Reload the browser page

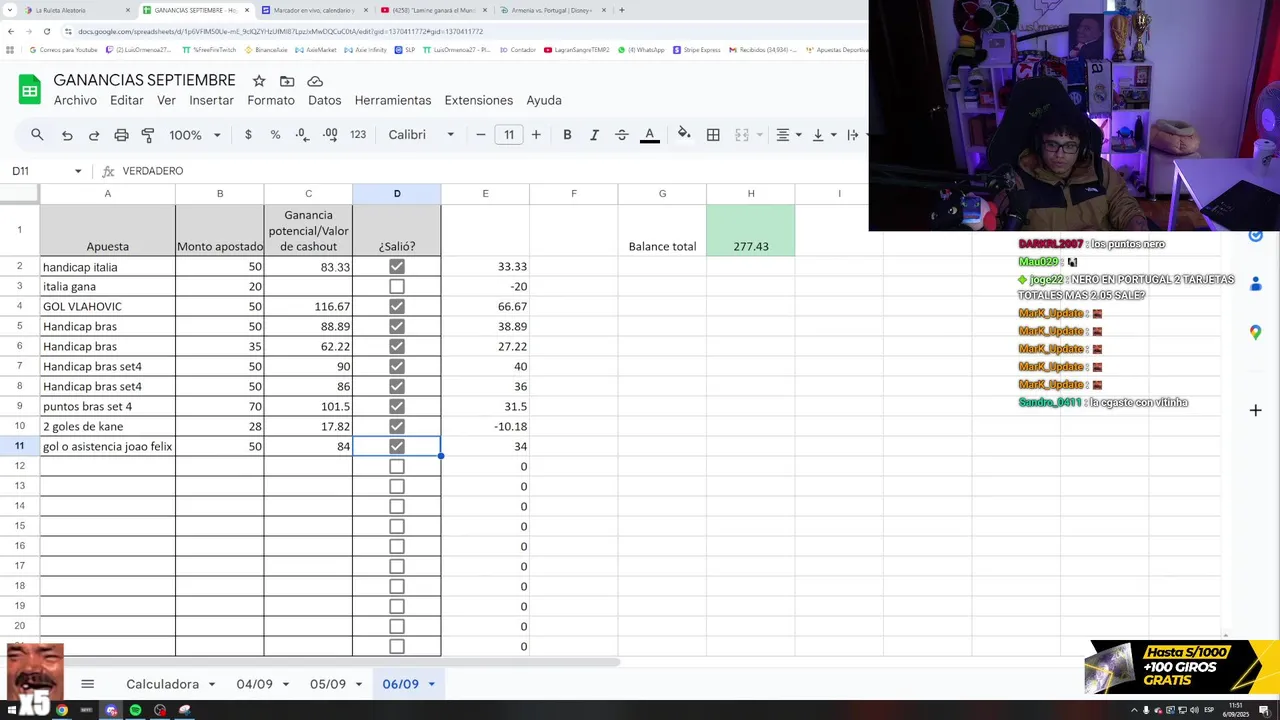46,31
